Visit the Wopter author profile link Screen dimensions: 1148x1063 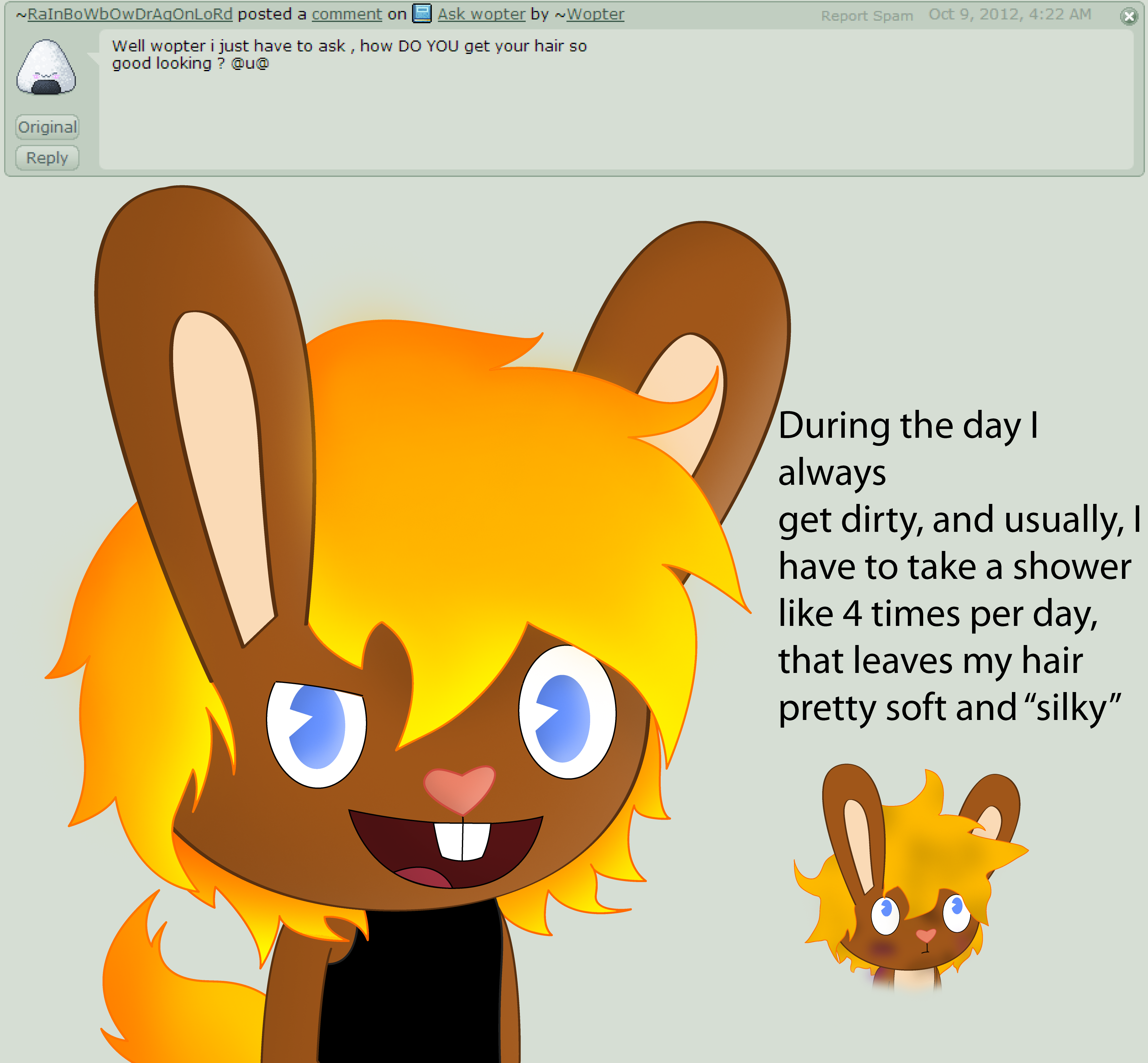595,14
